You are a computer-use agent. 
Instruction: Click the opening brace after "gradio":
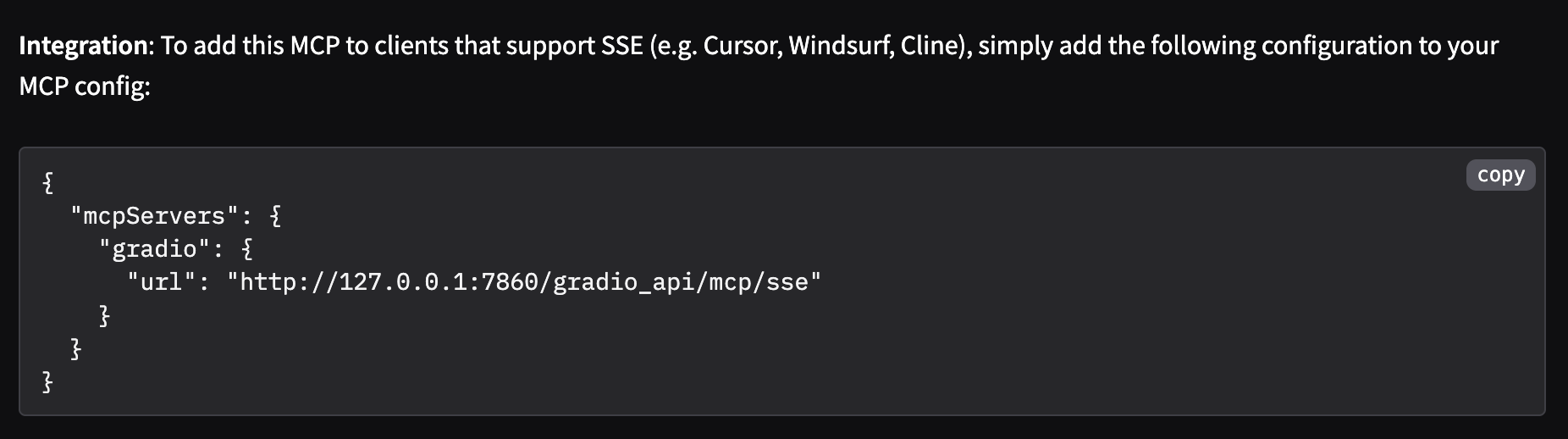(x=246, y=249)
